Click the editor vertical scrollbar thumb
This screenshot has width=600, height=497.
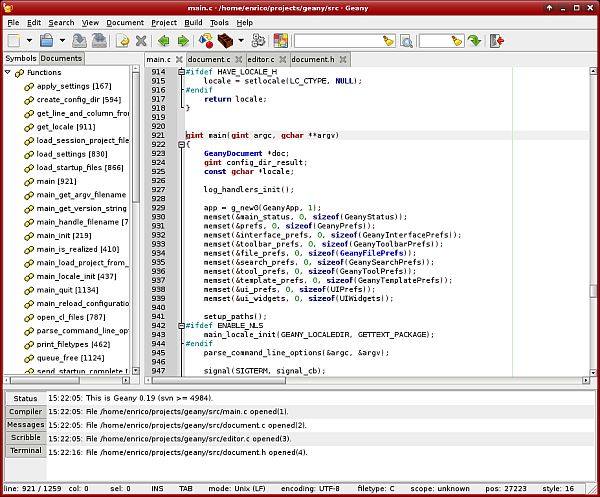[593, 291]
